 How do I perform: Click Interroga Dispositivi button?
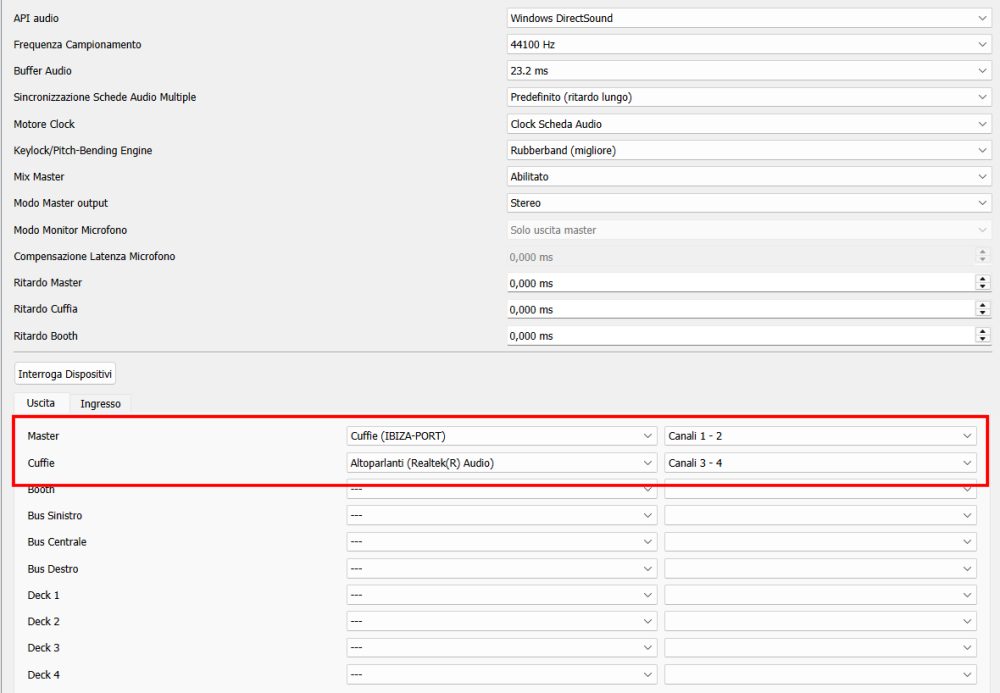[65, 374]
